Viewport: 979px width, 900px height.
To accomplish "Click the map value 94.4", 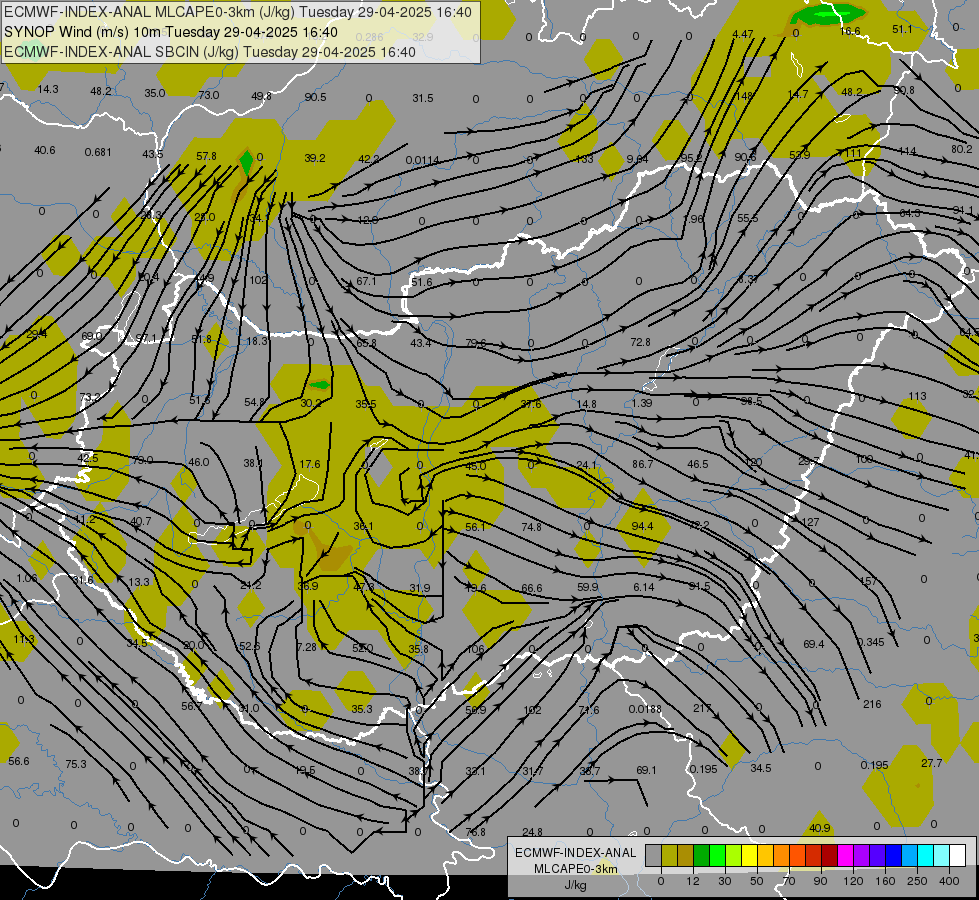I will tap(642, 526).
